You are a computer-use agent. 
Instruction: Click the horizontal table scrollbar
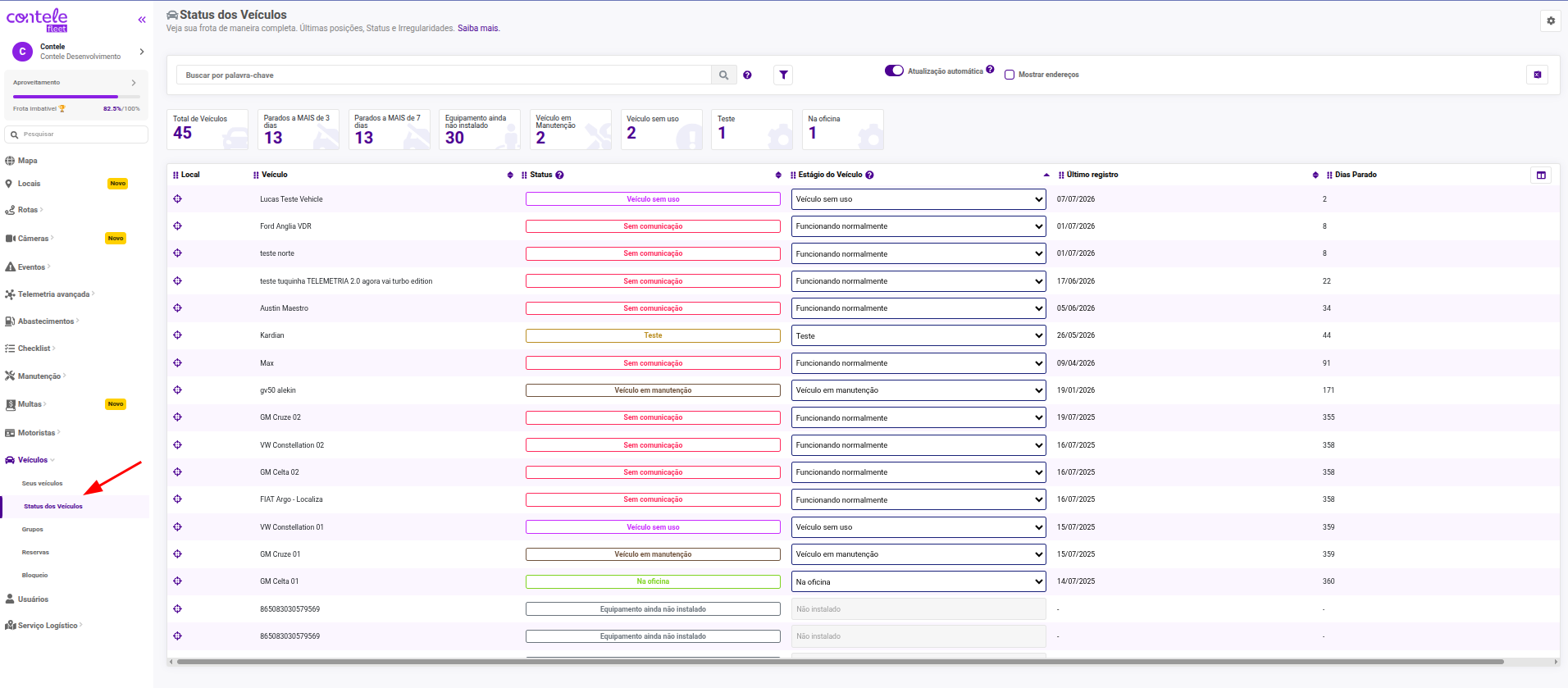840,662
